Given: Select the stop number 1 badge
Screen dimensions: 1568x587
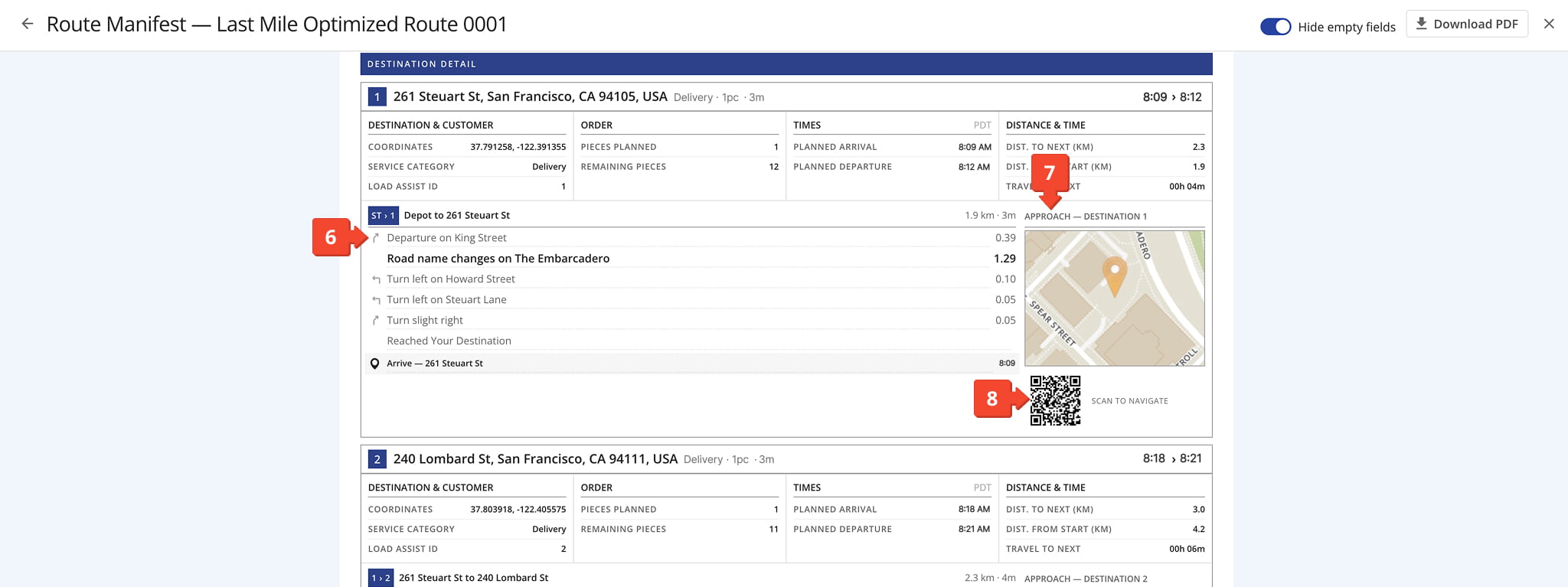Looking at the screenshot, I should [x=377, y=97].
